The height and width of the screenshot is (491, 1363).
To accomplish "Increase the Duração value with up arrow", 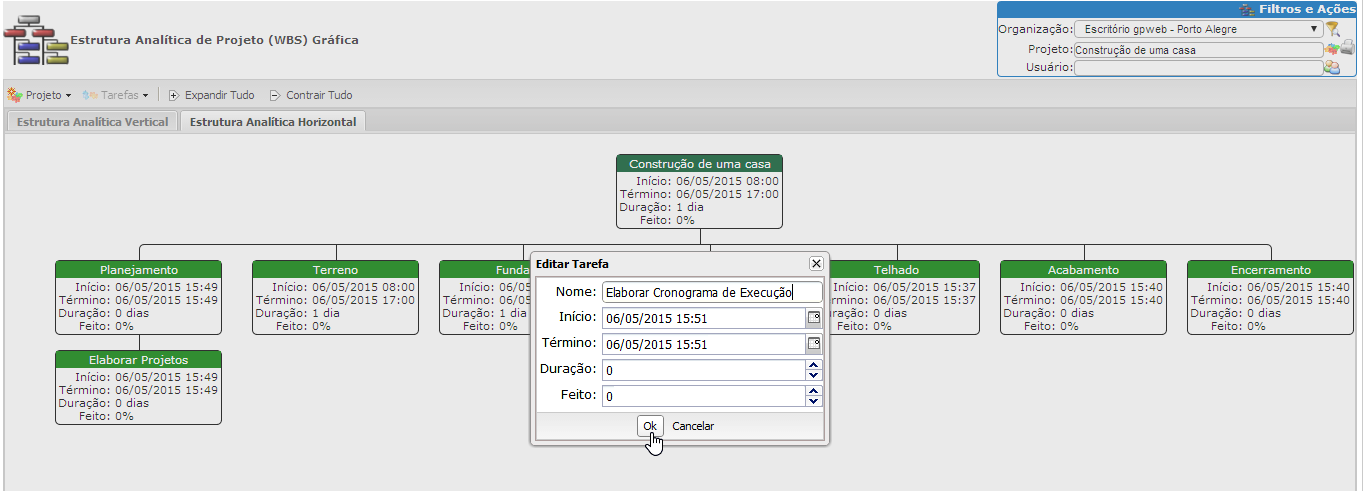I will tap(813, 365).
